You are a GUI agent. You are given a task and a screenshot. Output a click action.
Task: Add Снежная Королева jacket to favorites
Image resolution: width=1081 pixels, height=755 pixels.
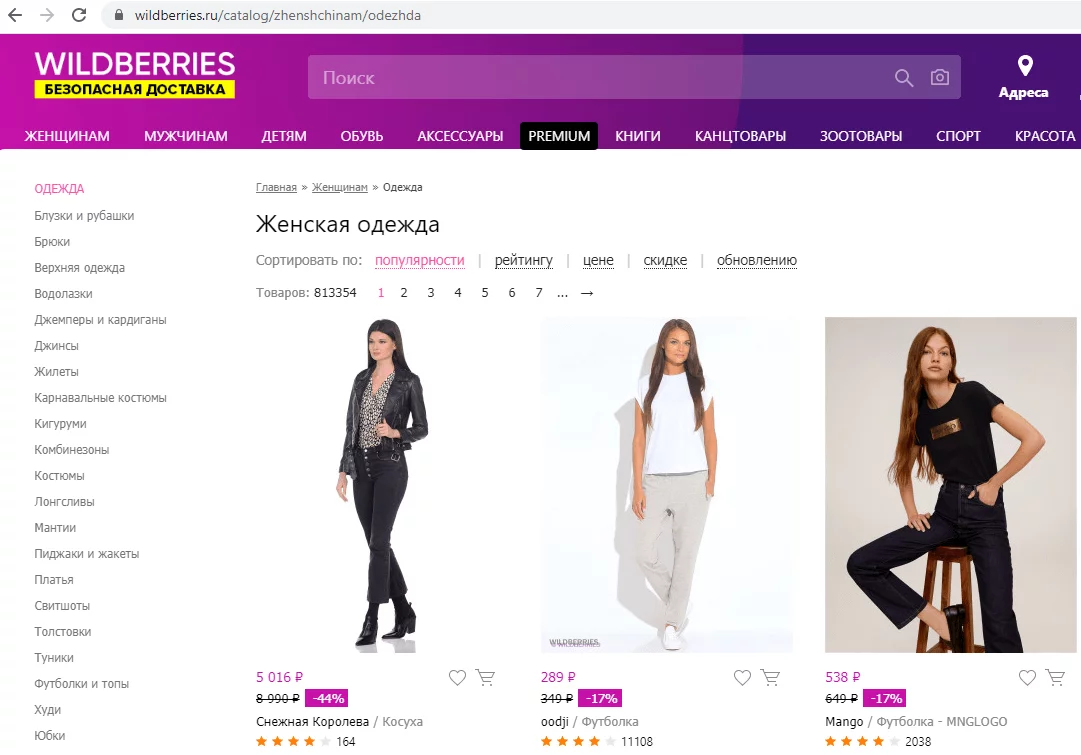click(x=457, y=678)
